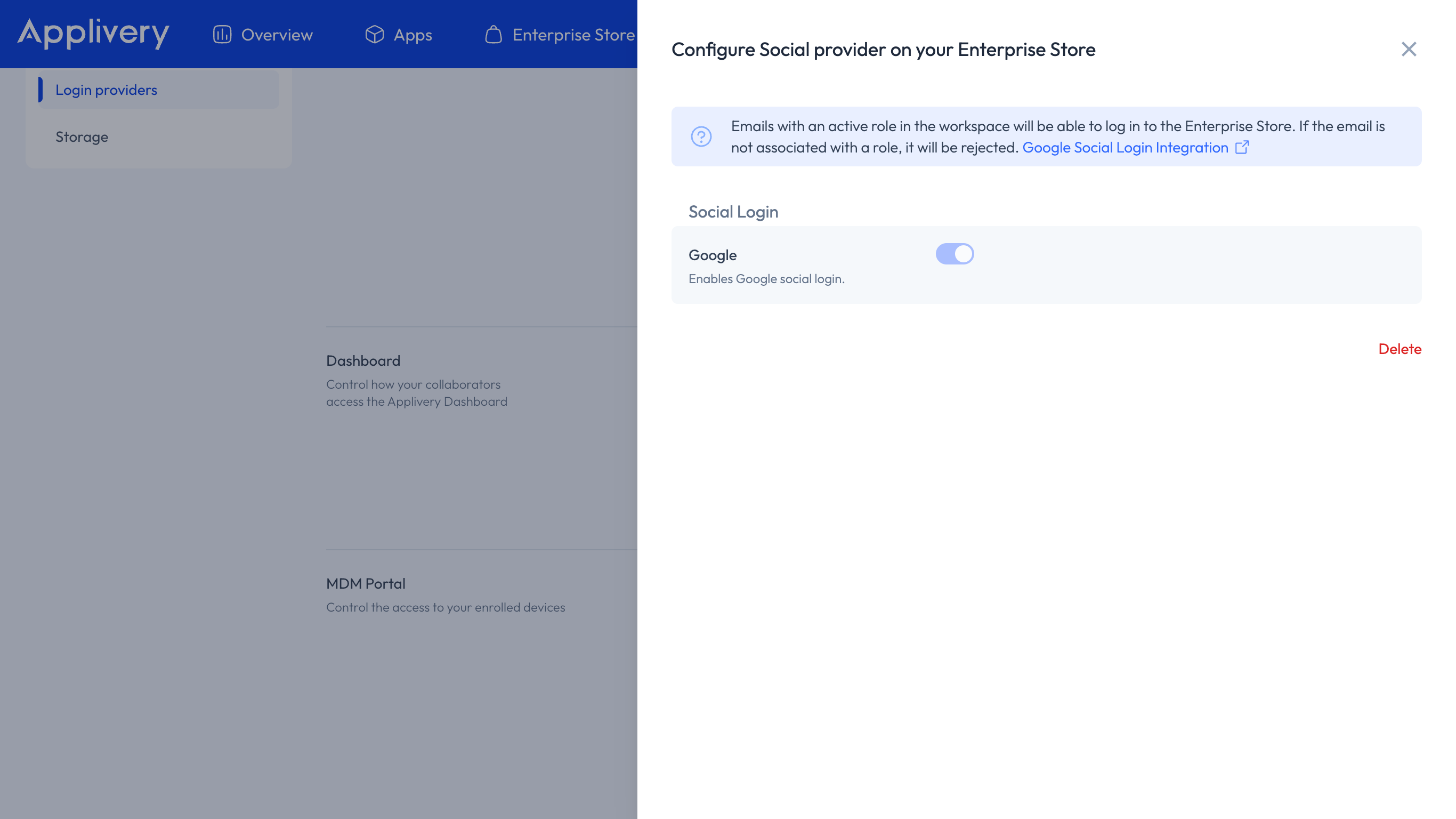This screenshot has height=819, width=1456.
Task: Click the question mark help icon in banner
Action: tap(701, 136)
